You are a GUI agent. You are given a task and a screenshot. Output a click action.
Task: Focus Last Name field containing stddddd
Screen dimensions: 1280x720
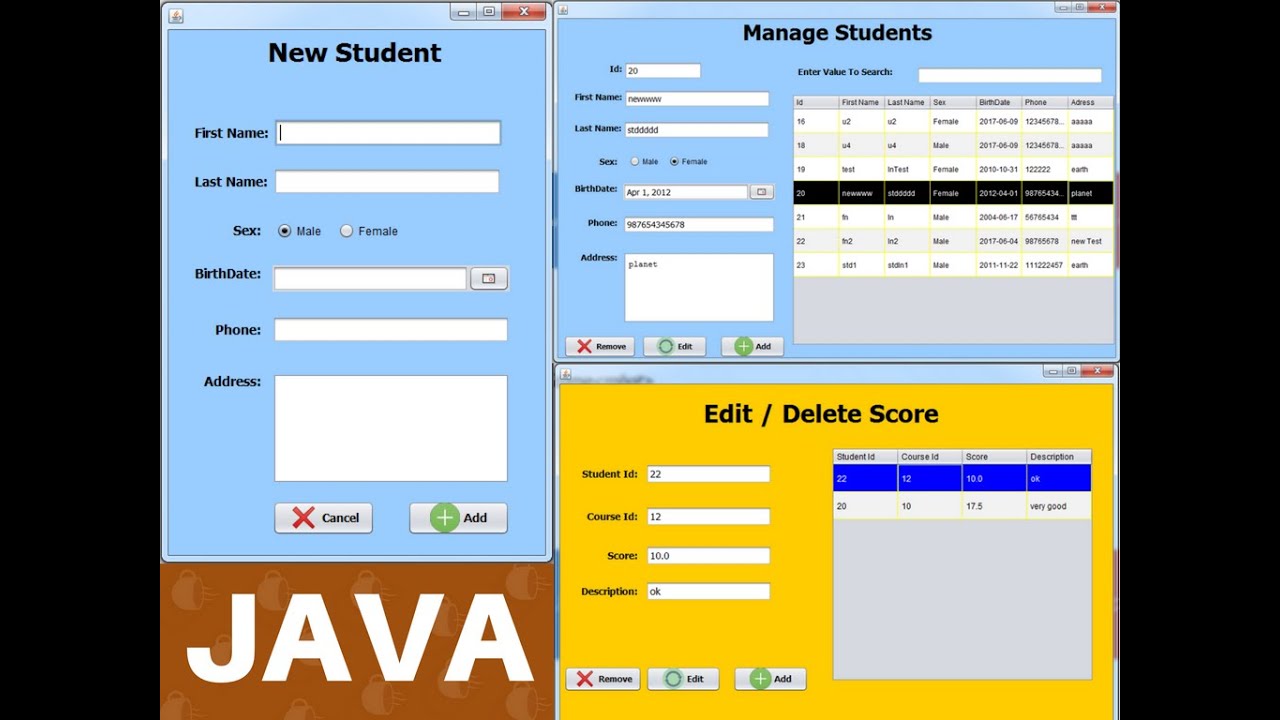pyautogui.click(x=697, y=130)
